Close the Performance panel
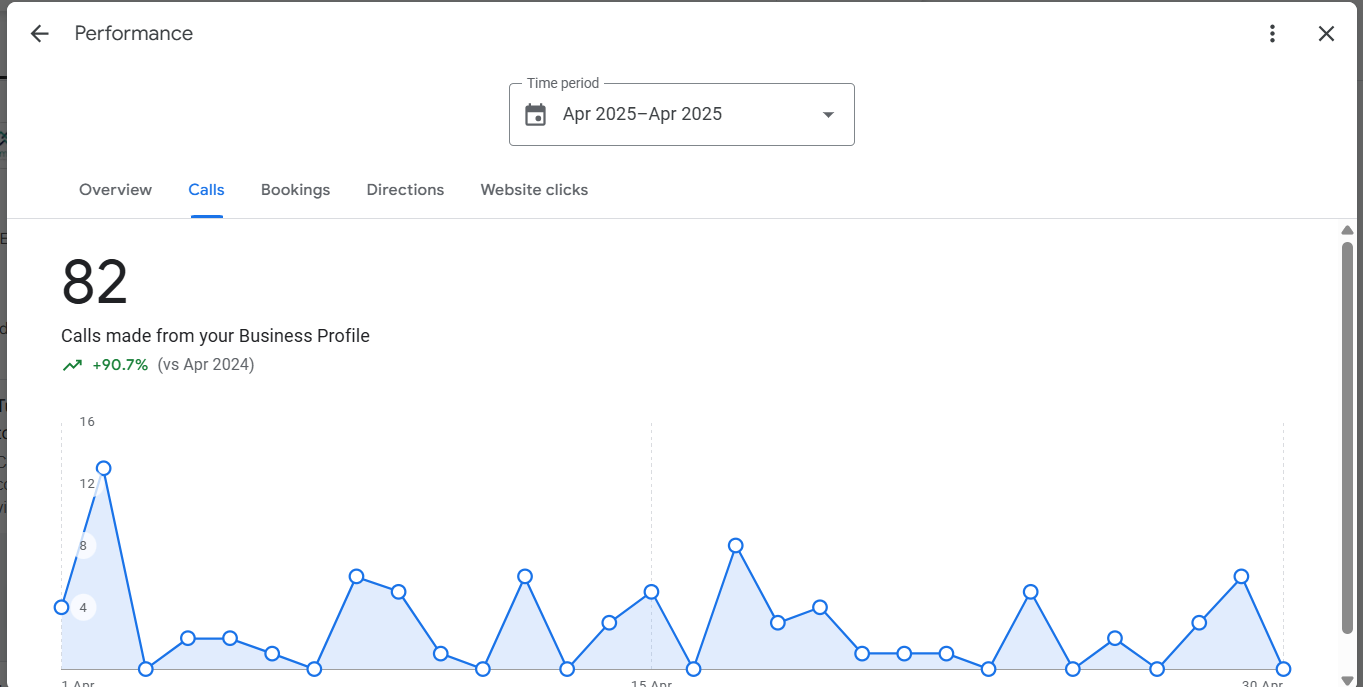The height and width of the screenshot is (687, 1363). 1326,33
